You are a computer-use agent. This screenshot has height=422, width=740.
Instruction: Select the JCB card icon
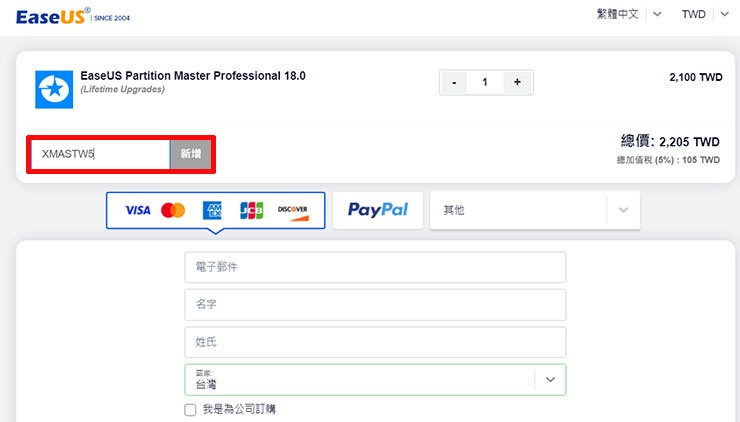coord(251,210)
